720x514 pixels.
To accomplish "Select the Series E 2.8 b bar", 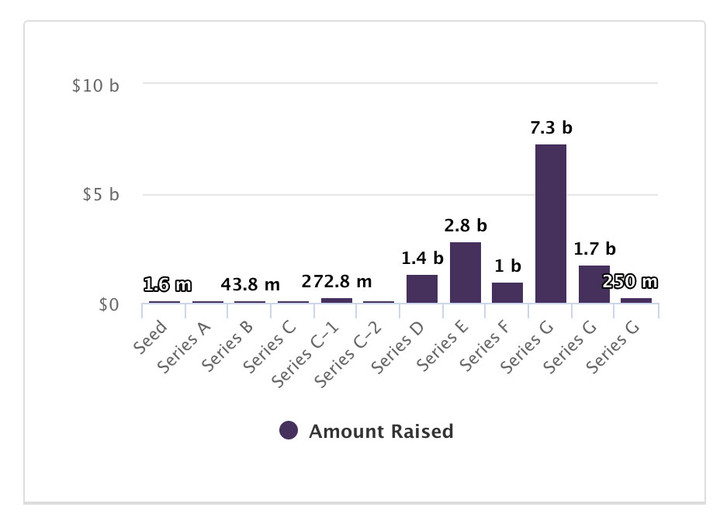I will [465, 272].
